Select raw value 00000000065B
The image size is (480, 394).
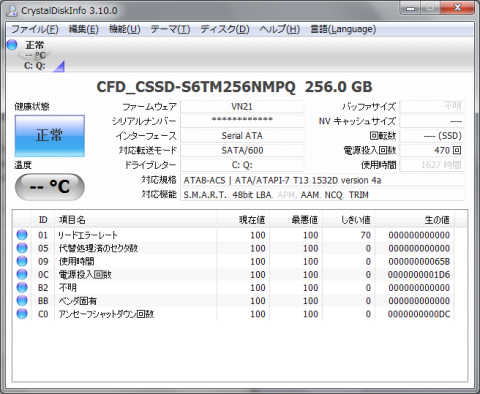[419, 261]
